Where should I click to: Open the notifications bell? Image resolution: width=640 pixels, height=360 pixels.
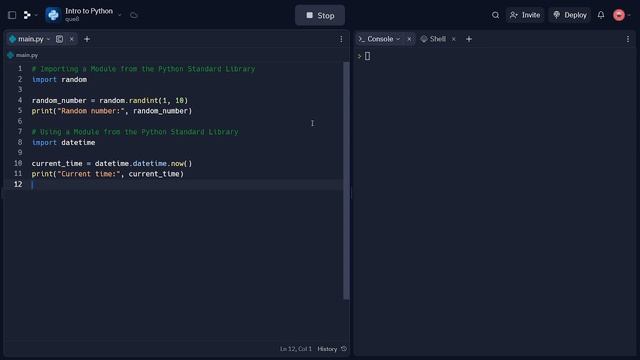pos(601,15)
